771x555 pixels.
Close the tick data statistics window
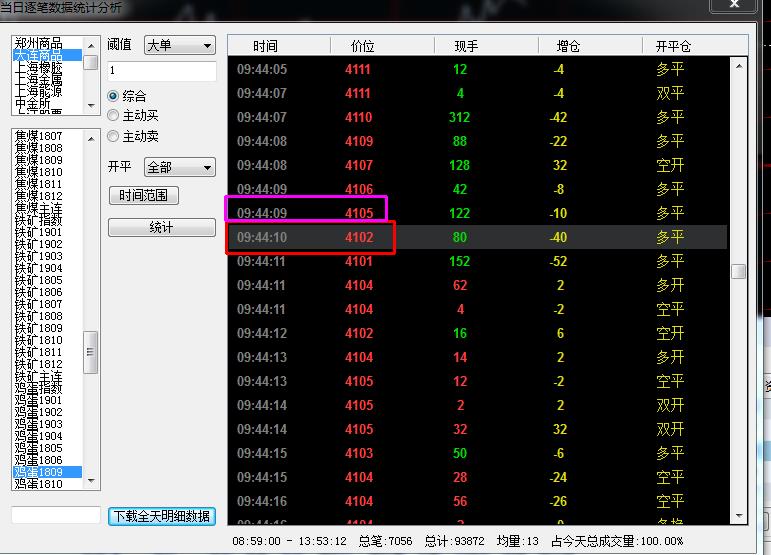point(735,6)
